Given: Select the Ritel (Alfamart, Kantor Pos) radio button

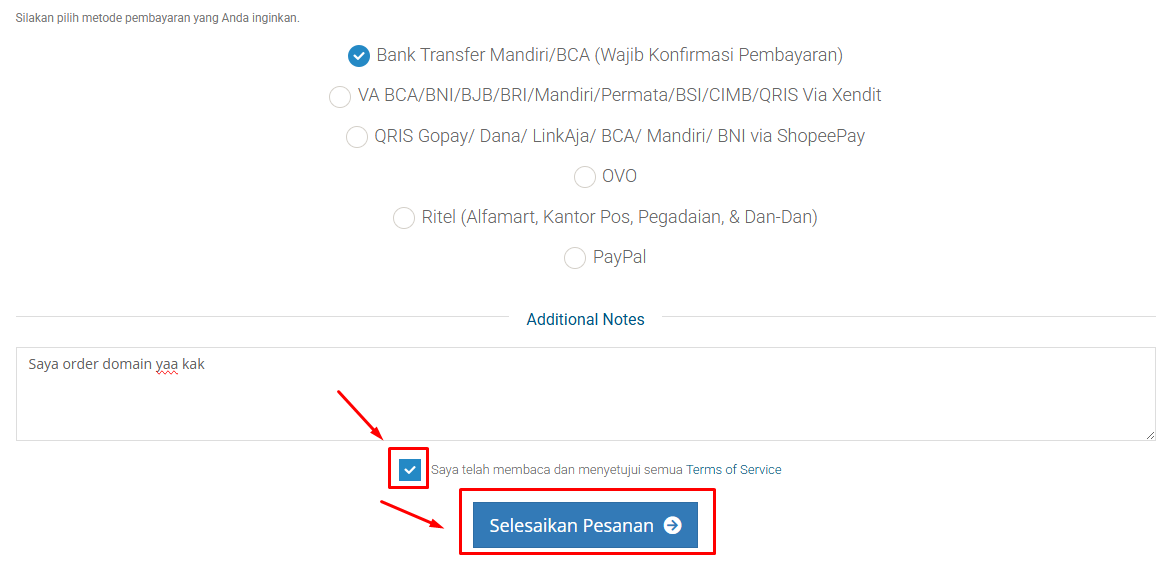Looking at the screenshot, I should pyautogui.click(x=404, y=218).
